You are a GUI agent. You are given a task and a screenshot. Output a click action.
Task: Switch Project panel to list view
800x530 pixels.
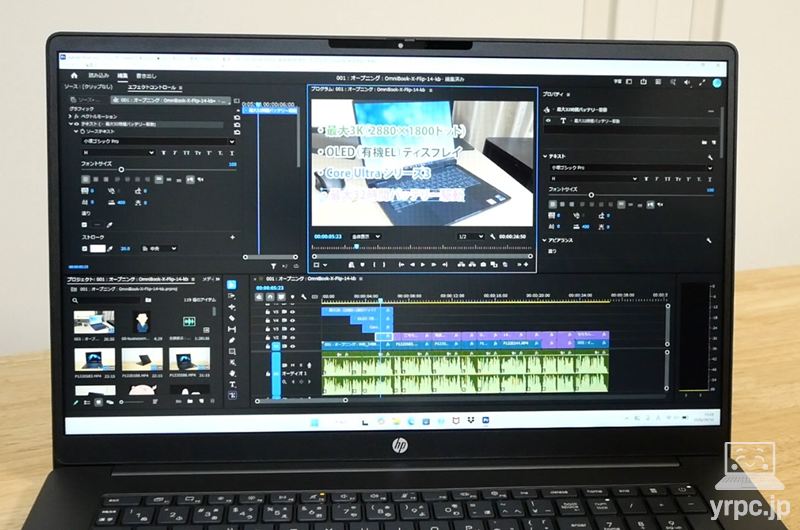coord(87,402)
